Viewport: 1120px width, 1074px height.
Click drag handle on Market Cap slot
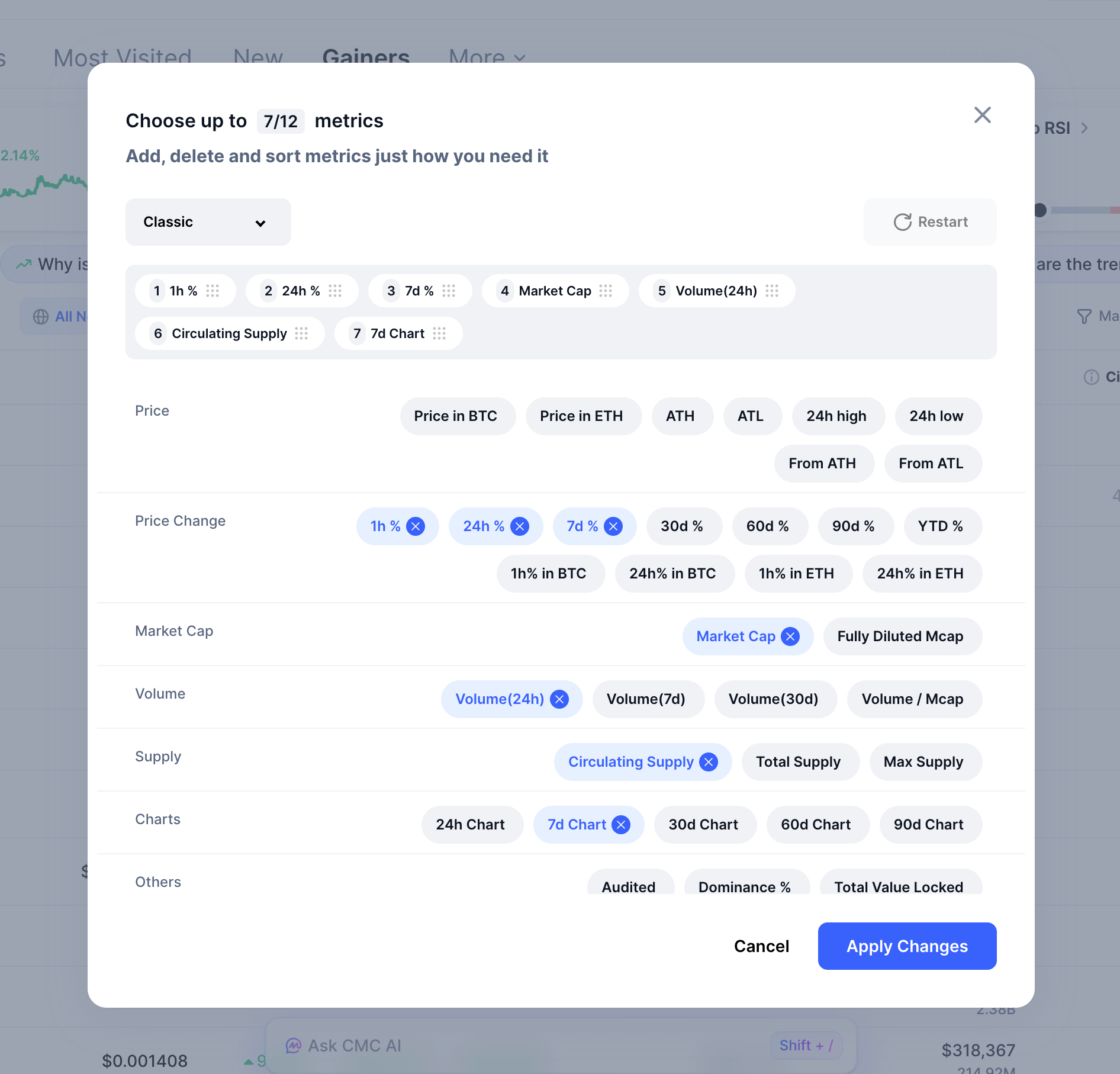[606, 291]
